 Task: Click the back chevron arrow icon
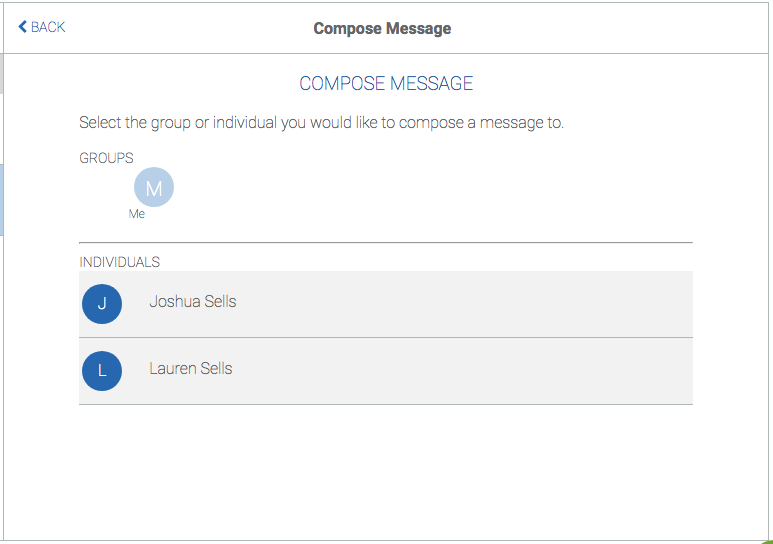[x=23, y=27]
